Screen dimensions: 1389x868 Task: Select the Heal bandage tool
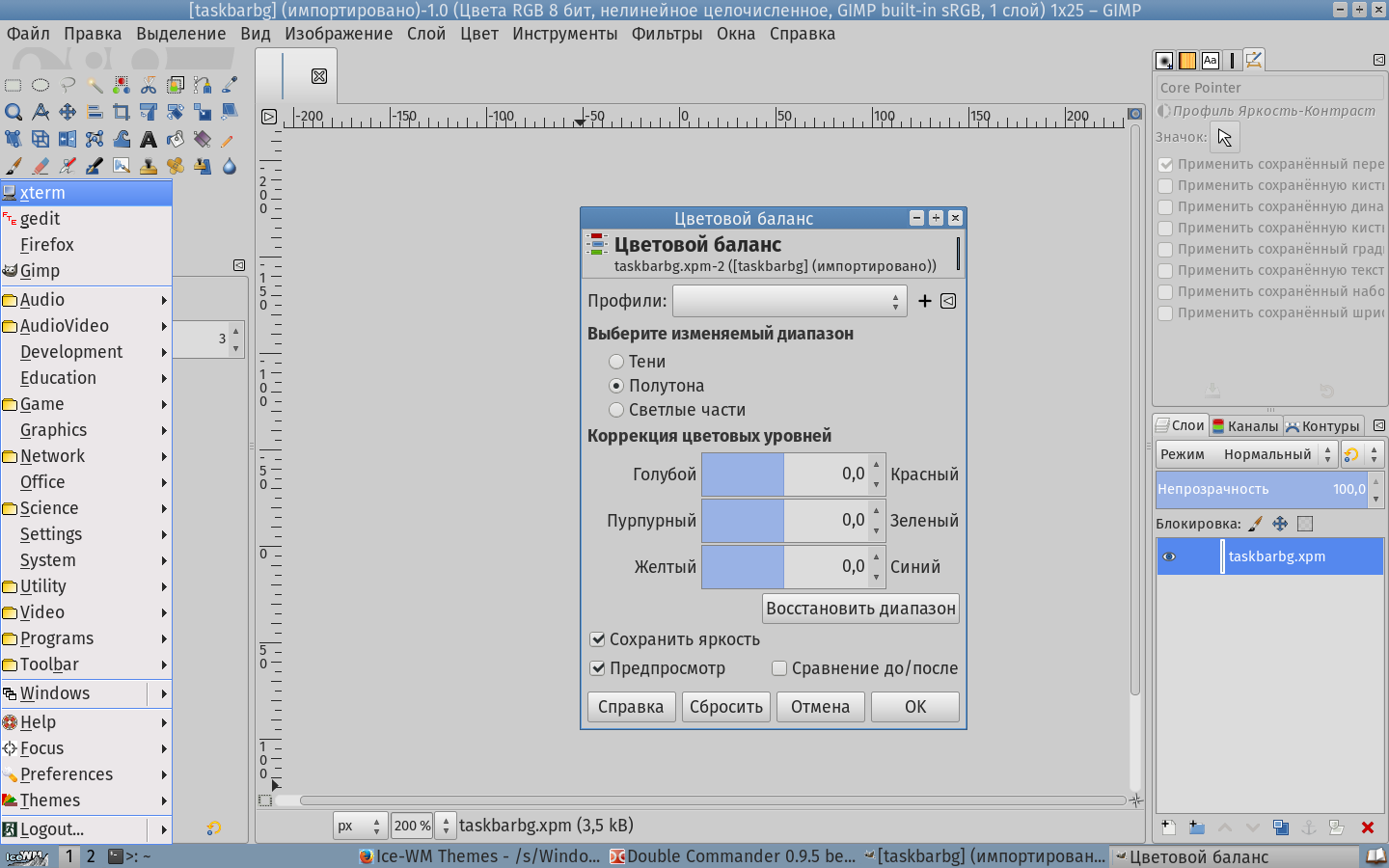[176, 166]
